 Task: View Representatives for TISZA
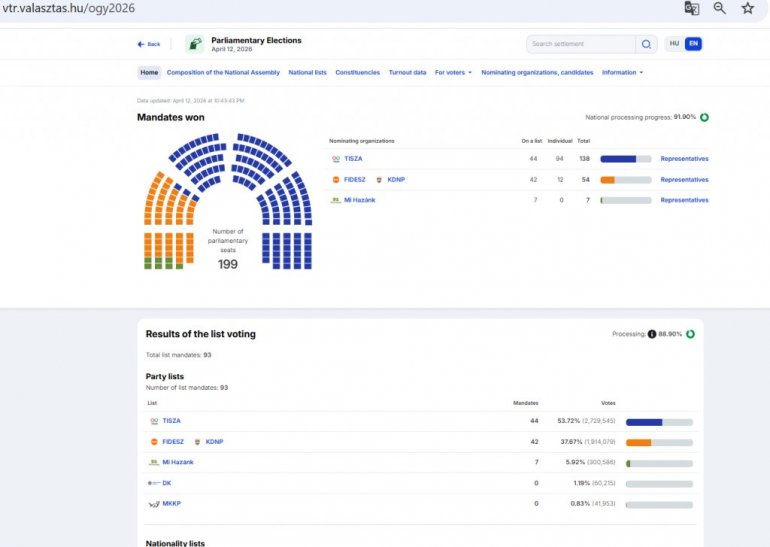pyautogui.click(x=684, y=159)
